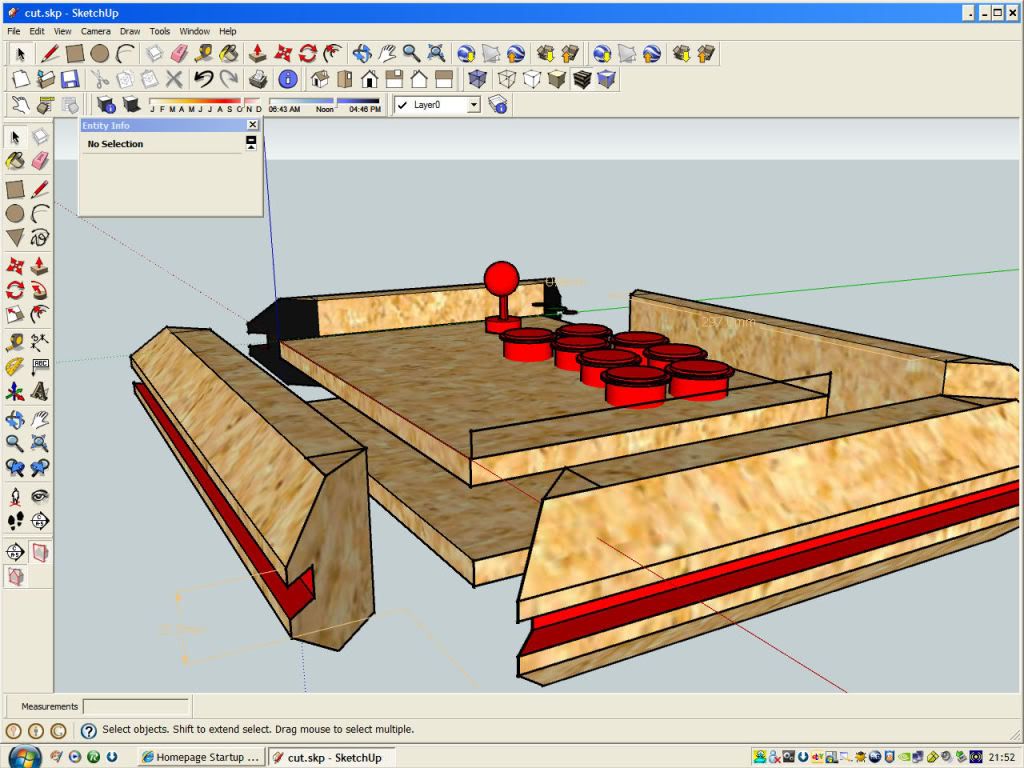Enable Wireframe face style
The image size is (1024, 768).
[507, 80]
